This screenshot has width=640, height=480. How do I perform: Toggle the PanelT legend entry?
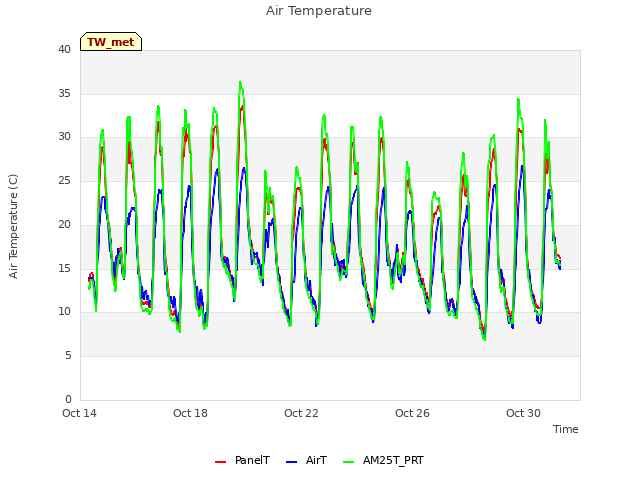pos(242,460)
